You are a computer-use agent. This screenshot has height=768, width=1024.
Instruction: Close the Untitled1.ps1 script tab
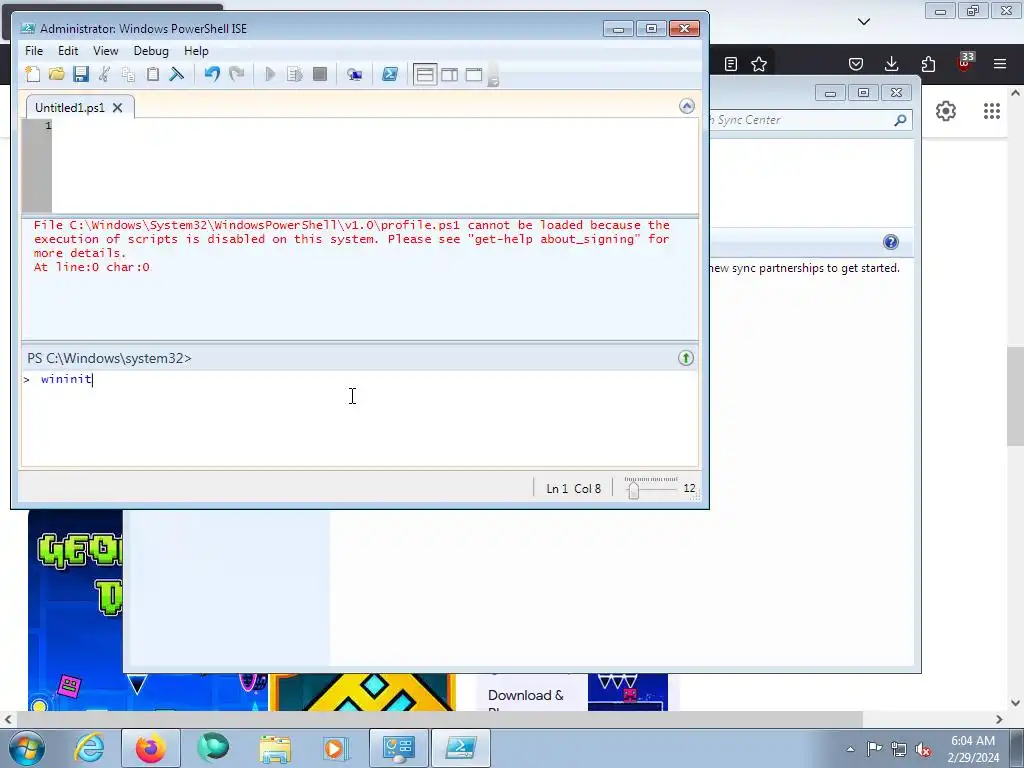tap(118, 108)
